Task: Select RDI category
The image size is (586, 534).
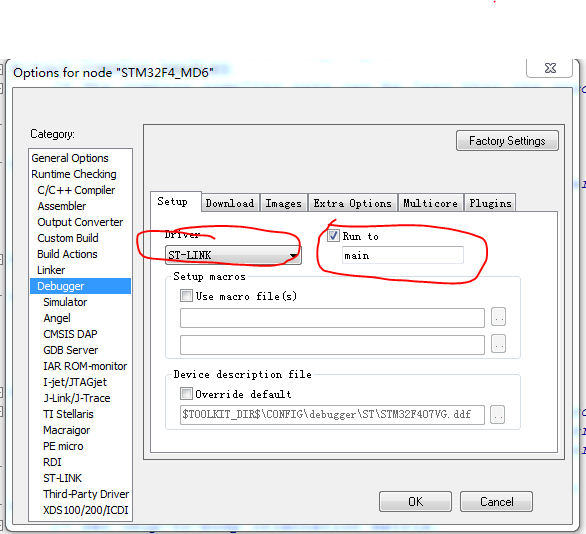Action: 52,462
